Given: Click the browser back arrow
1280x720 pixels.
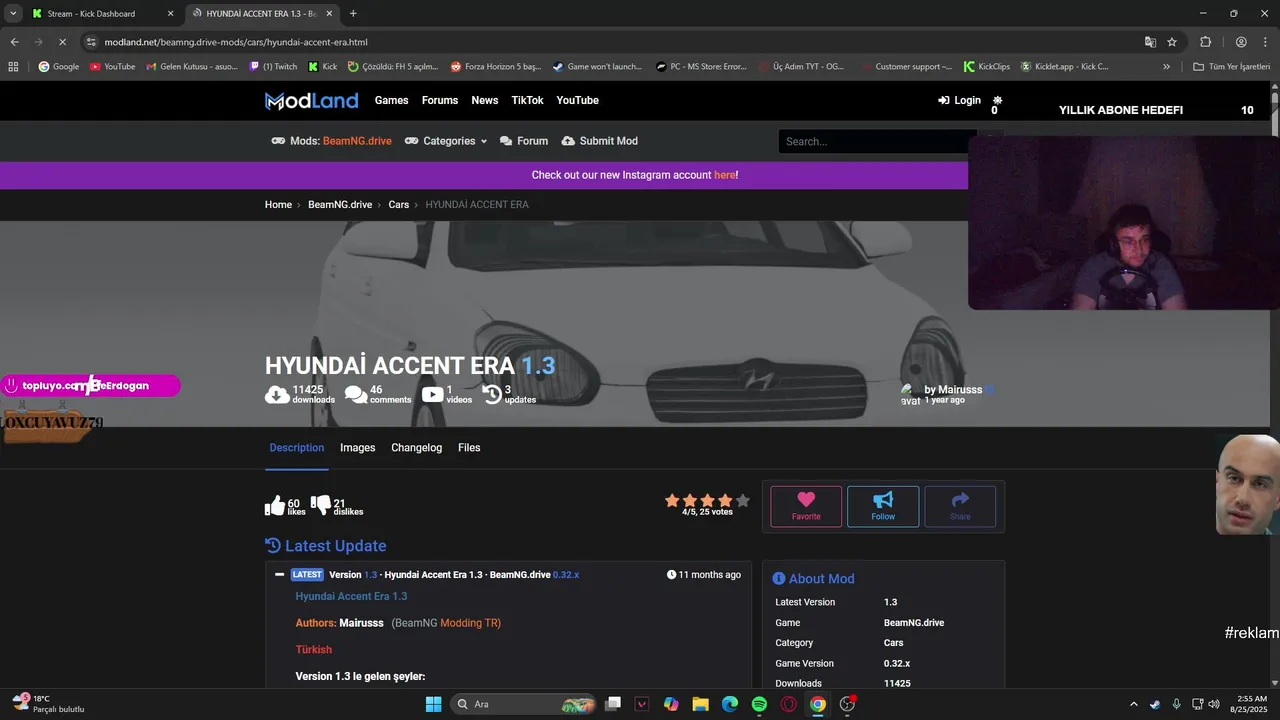Looking at the screenshot, I should click(x=14, y=42).
